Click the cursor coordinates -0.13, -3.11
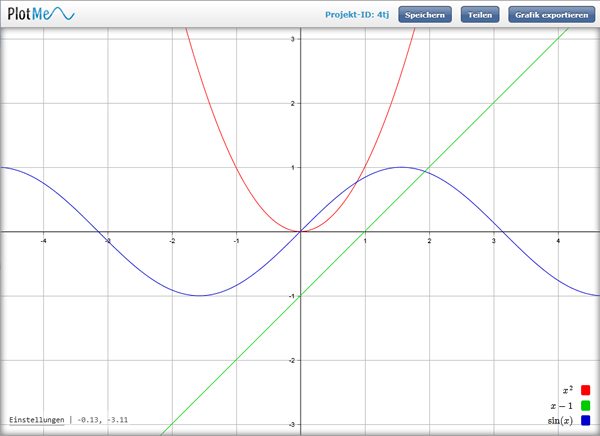The image size is (600, 436). coord(103,420)
